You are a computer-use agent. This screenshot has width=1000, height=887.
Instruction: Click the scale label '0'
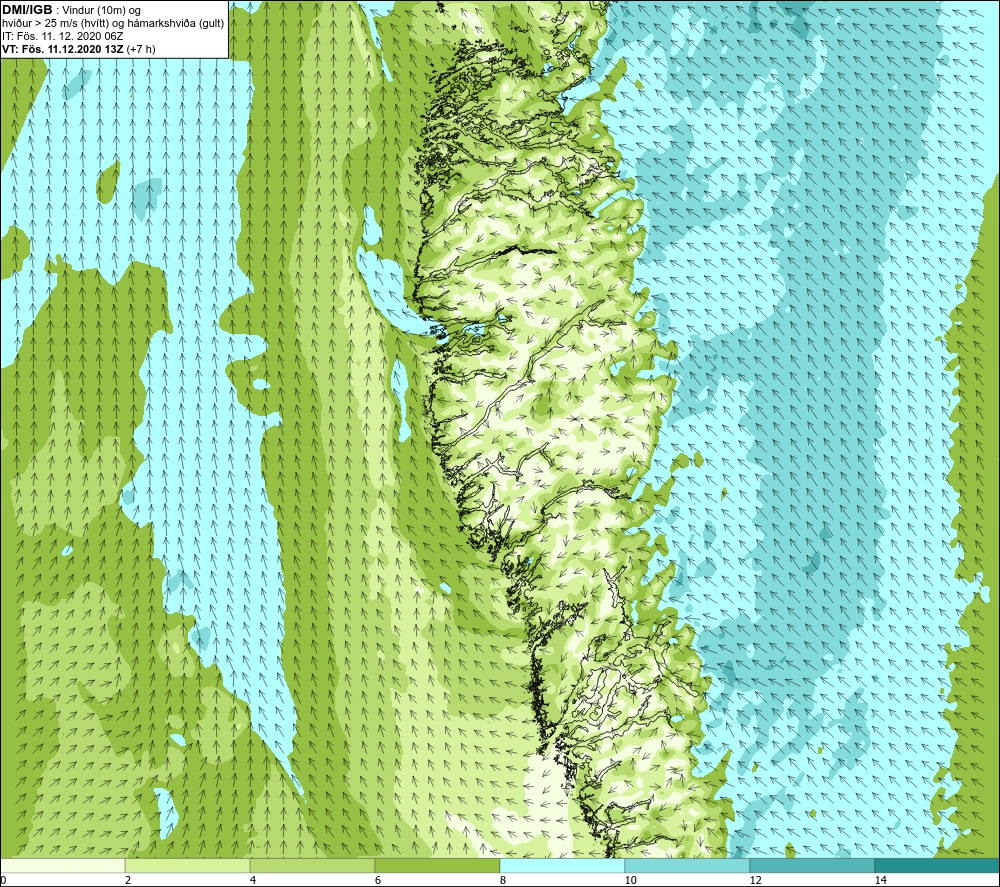coord(3,880)
